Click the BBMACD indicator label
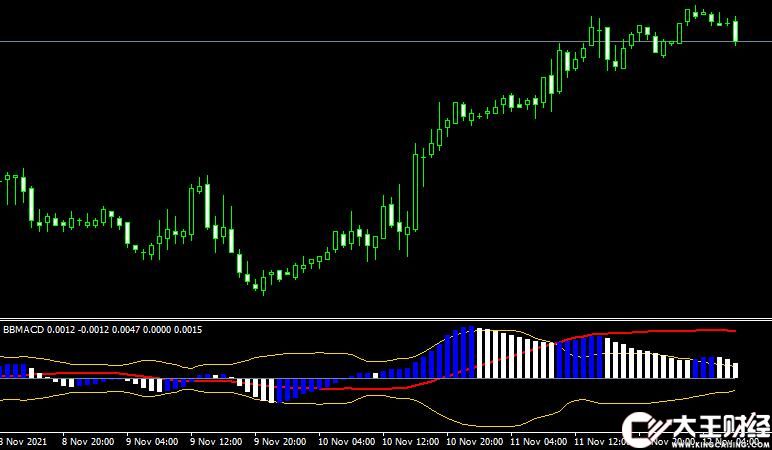Viewport: 772px width, 450px height. pyautogui.click(x=102, y=329)
